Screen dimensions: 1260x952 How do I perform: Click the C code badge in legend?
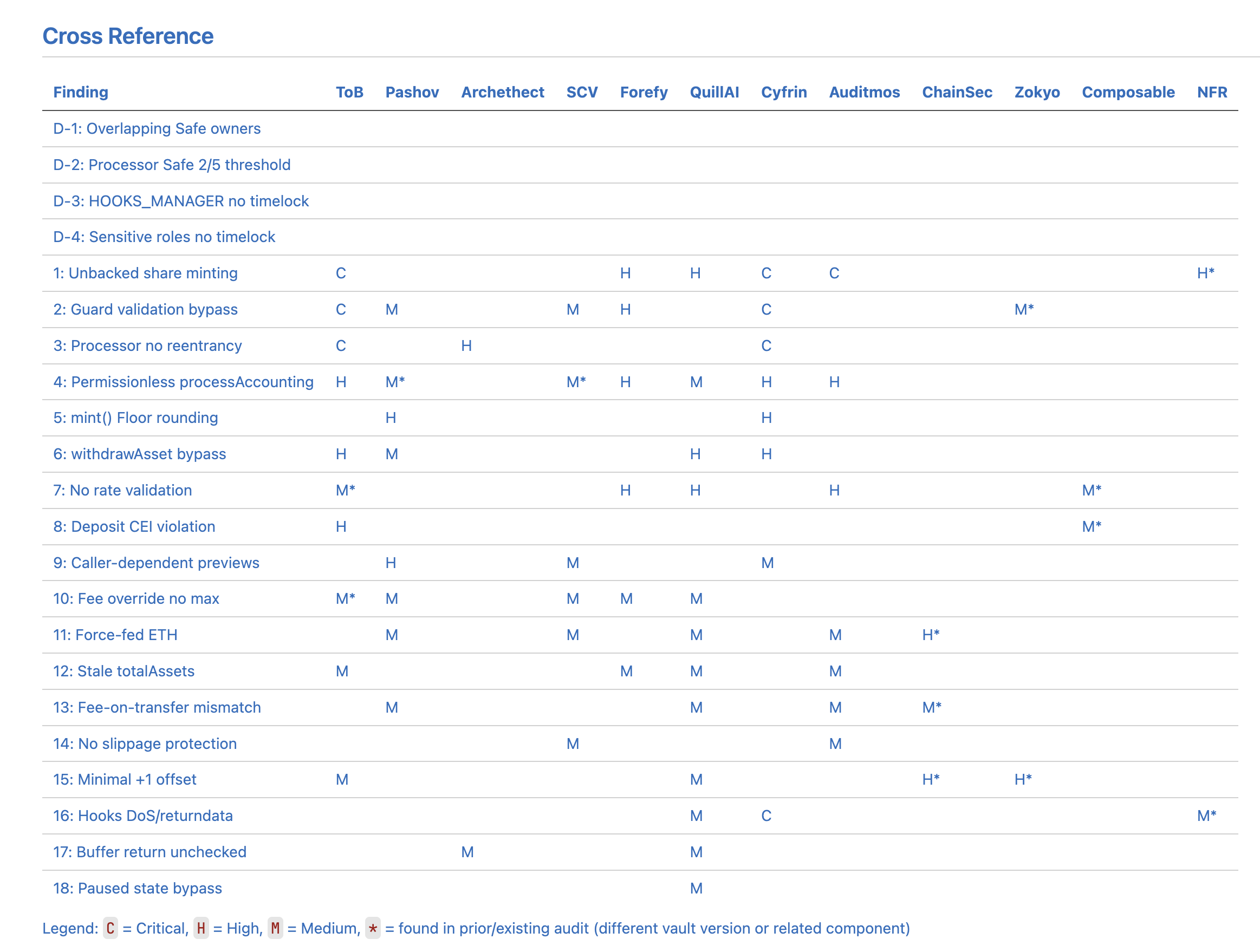click(111, 929)
